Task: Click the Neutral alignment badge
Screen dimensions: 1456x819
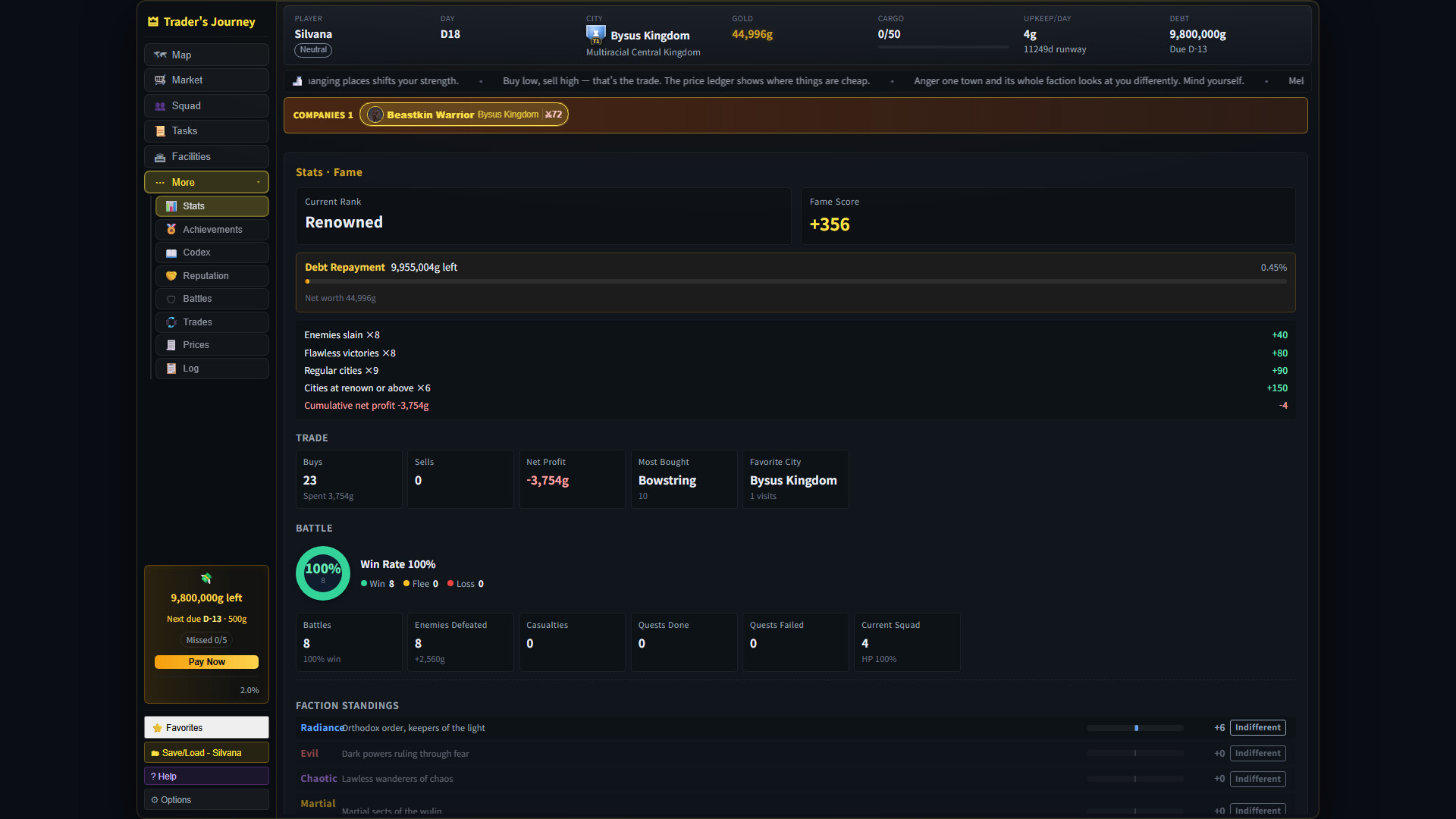Action: click(313, 50)
